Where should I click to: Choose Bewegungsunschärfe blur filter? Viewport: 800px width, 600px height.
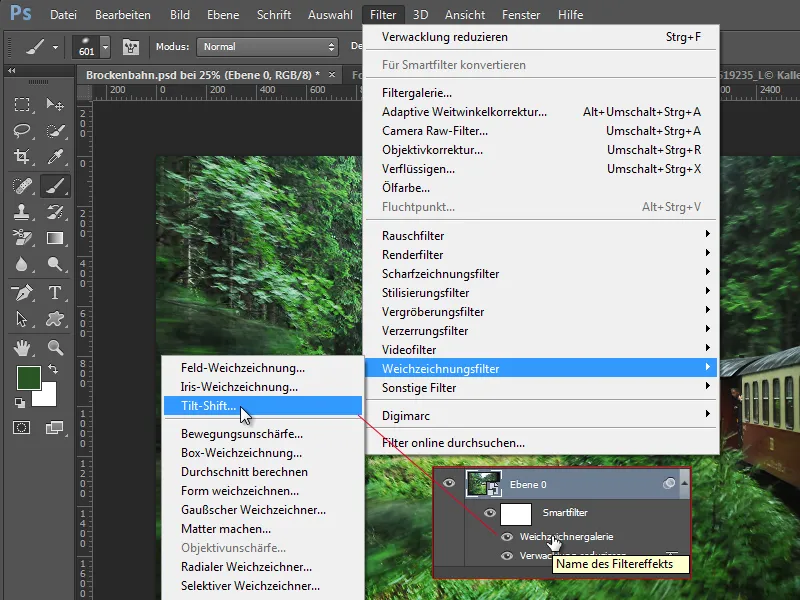[263, 434]
